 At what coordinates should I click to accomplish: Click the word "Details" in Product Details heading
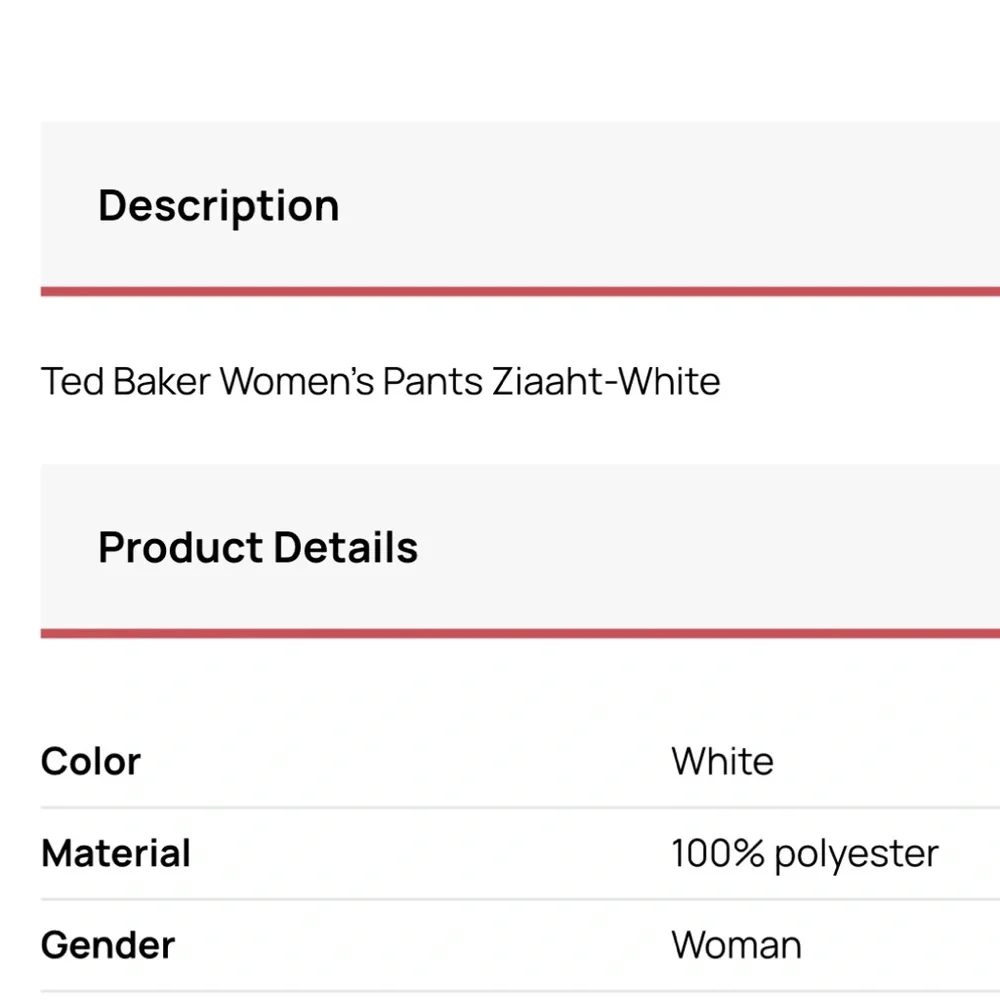click(x=346, y=547)
